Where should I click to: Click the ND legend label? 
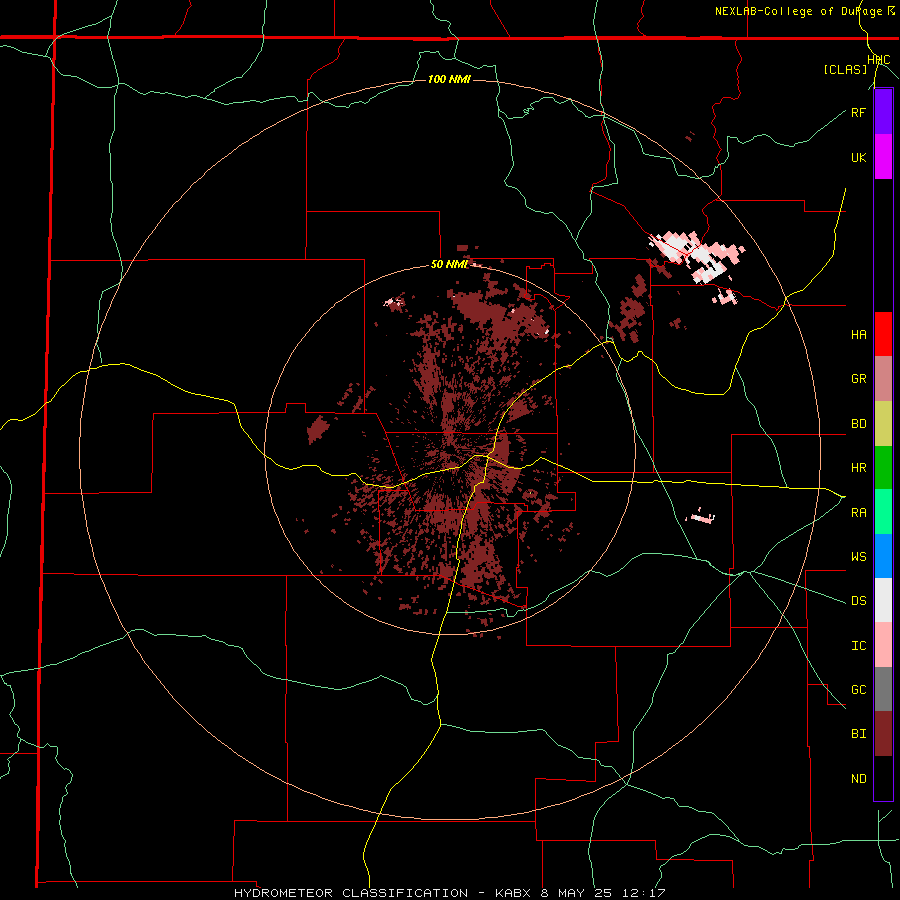click(859, 779)
